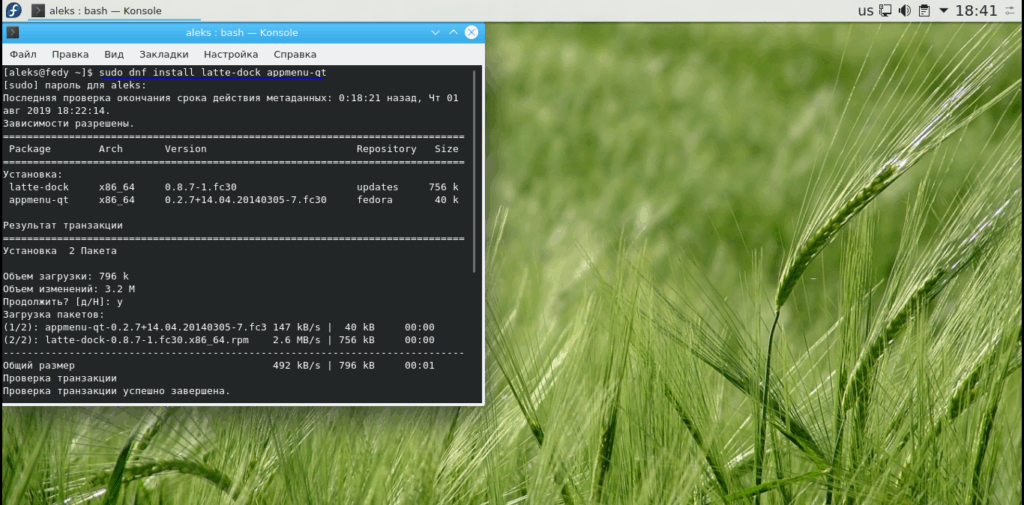This screenshot has height=505, width=1024.
Task: Close the Konsole window
Action: tap(472, 33)
